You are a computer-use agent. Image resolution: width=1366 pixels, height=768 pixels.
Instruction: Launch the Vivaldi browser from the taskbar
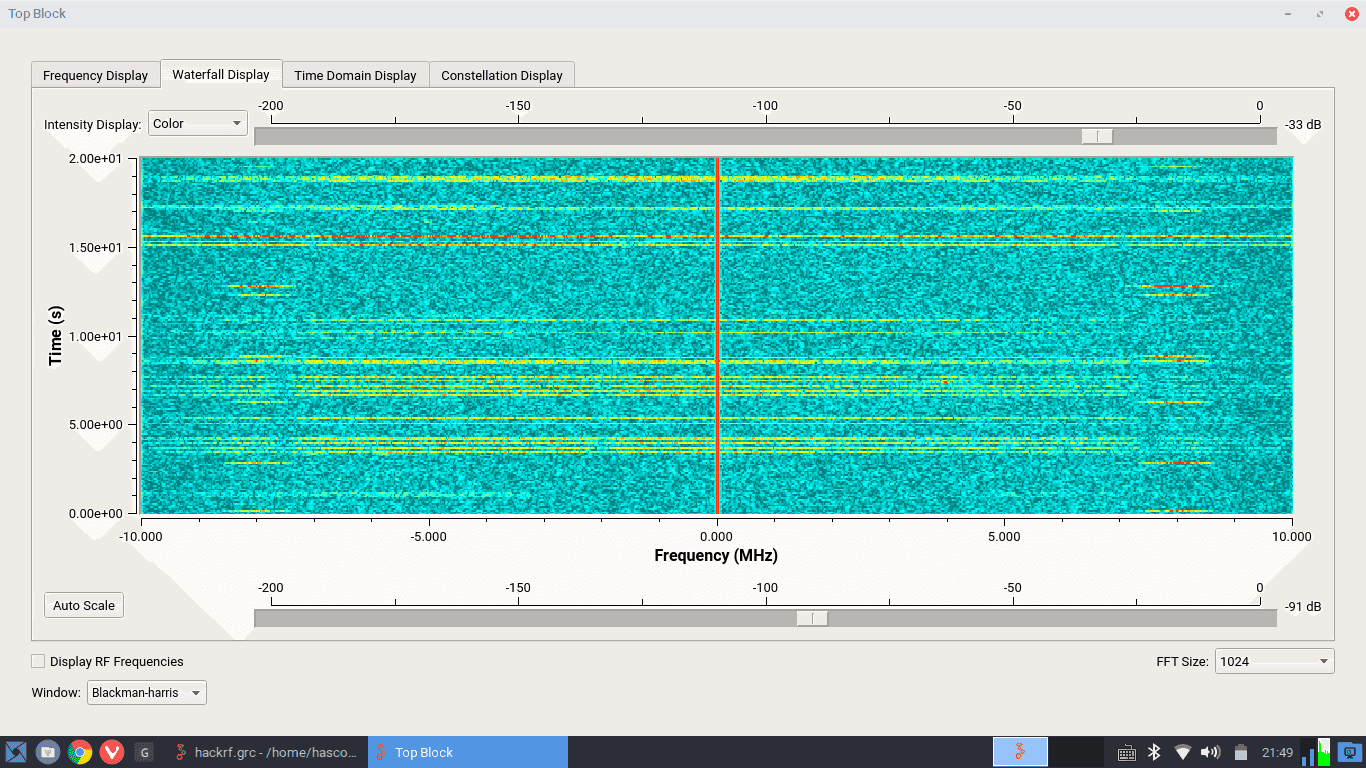pyautogui.click(x=112, y=752)
